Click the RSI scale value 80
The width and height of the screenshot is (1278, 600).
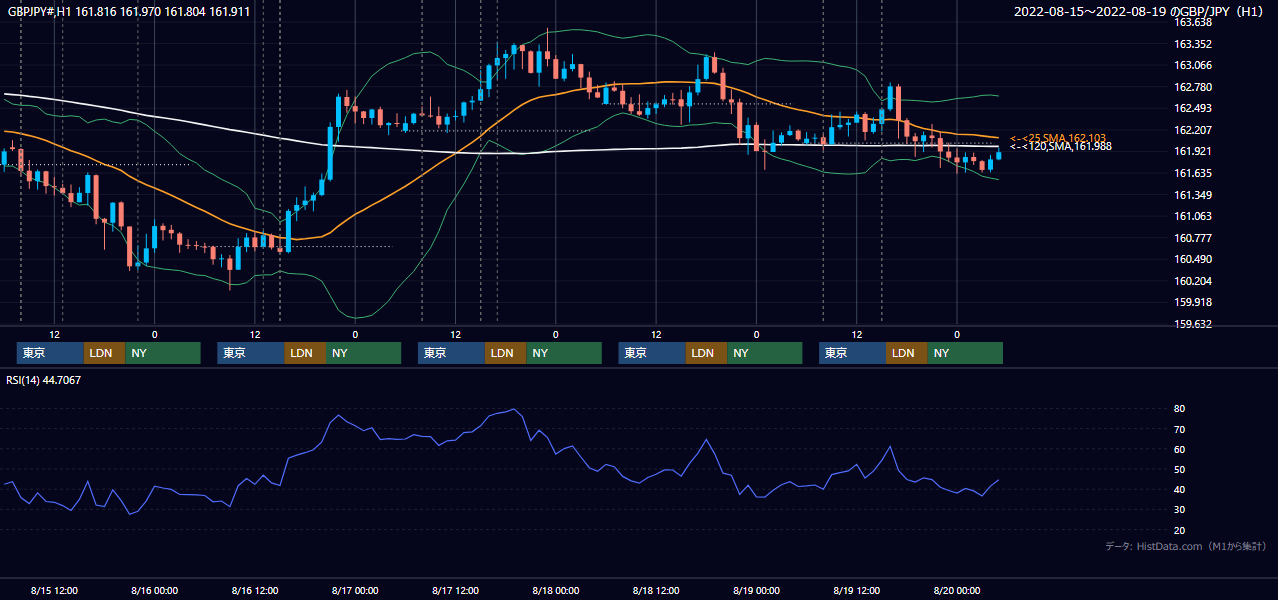coord(1180,409)
